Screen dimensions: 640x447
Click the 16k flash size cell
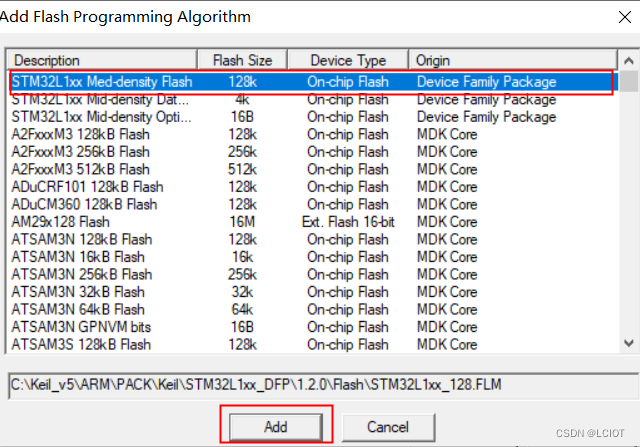click(242, 258)
